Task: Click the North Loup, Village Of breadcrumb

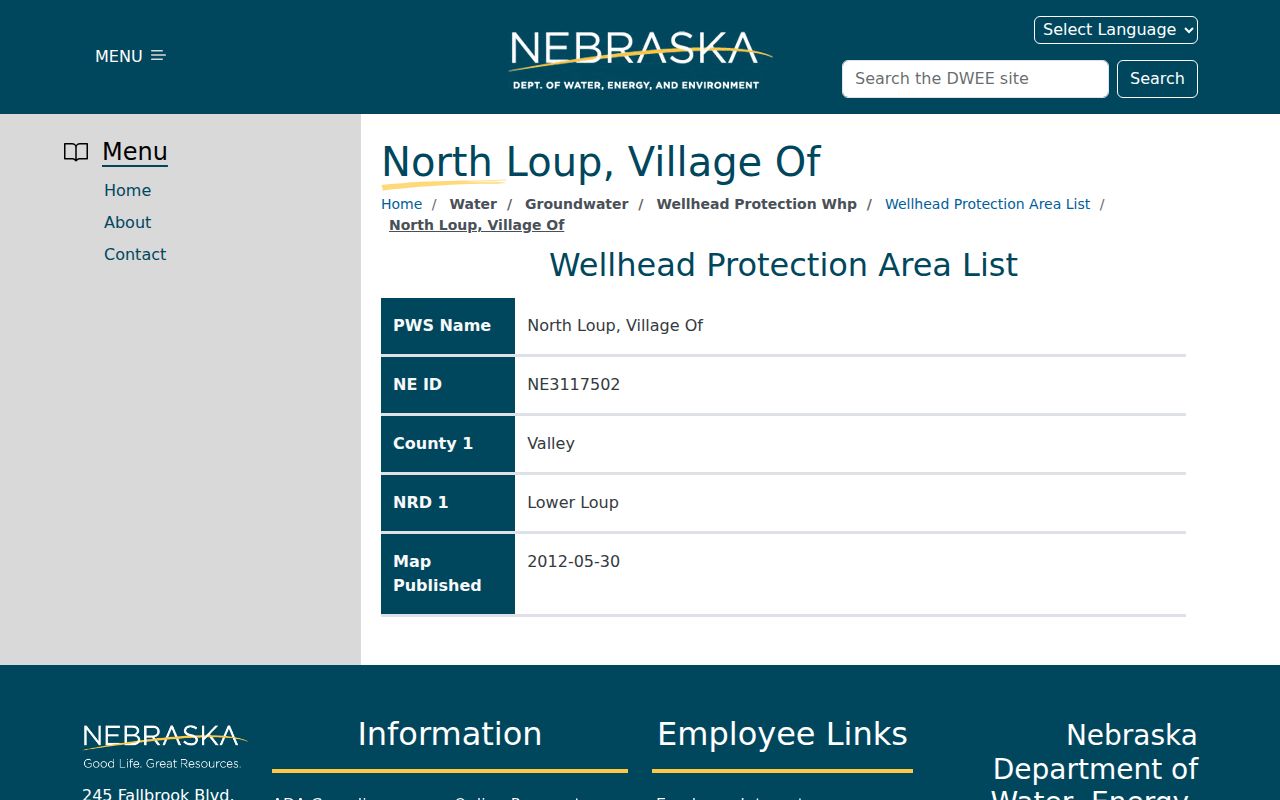Action: point(477,225)
